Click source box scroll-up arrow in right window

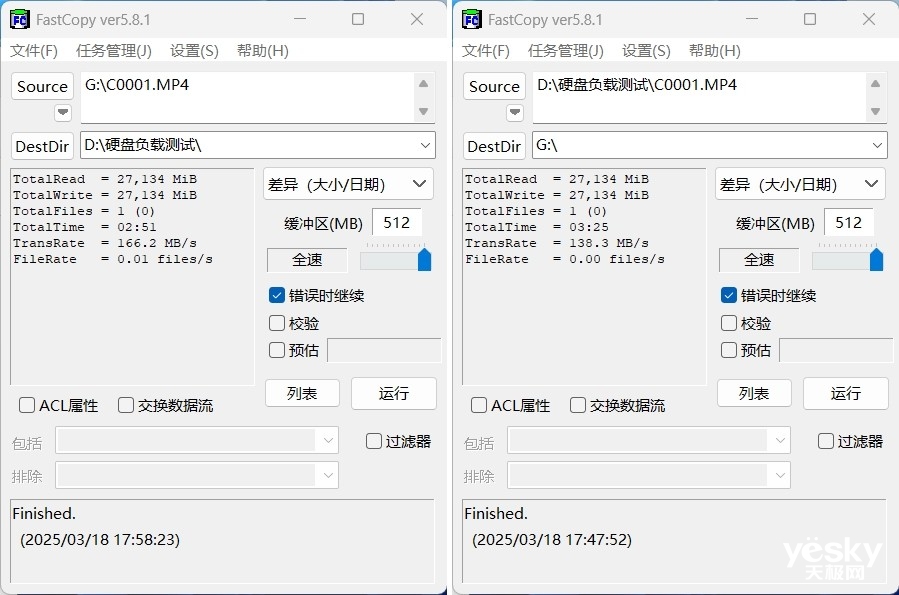coord(875,84)
